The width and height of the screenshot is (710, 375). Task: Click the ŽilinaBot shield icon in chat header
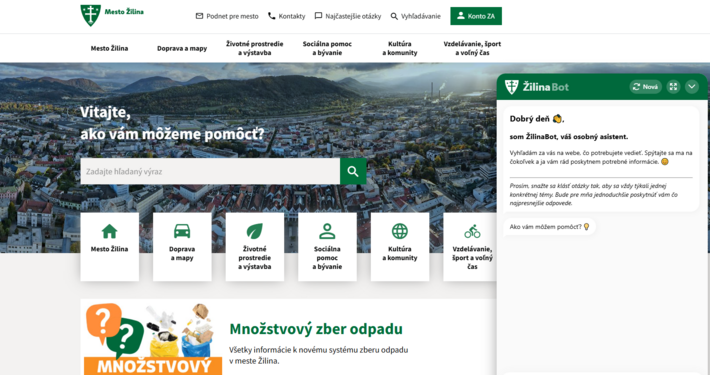[512, 87]
